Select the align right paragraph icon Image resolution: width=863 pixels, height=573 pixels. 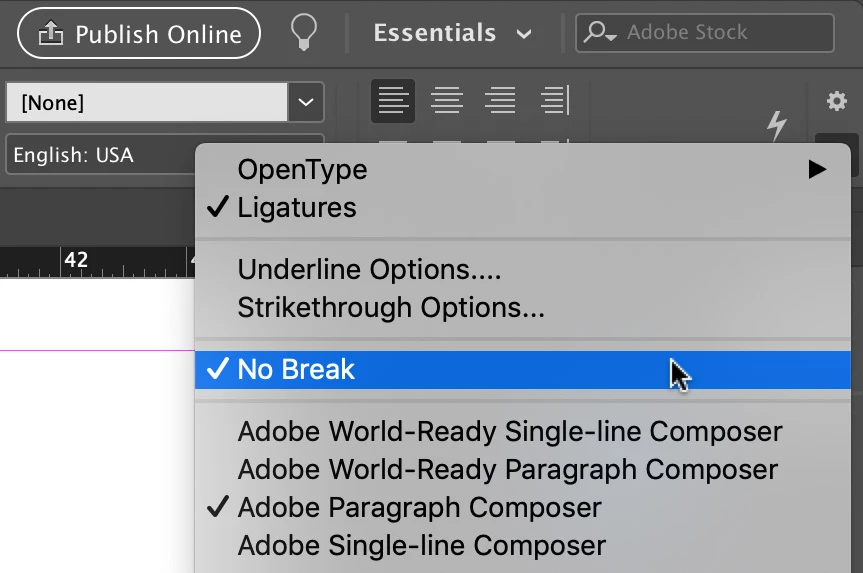pos(500,101)
